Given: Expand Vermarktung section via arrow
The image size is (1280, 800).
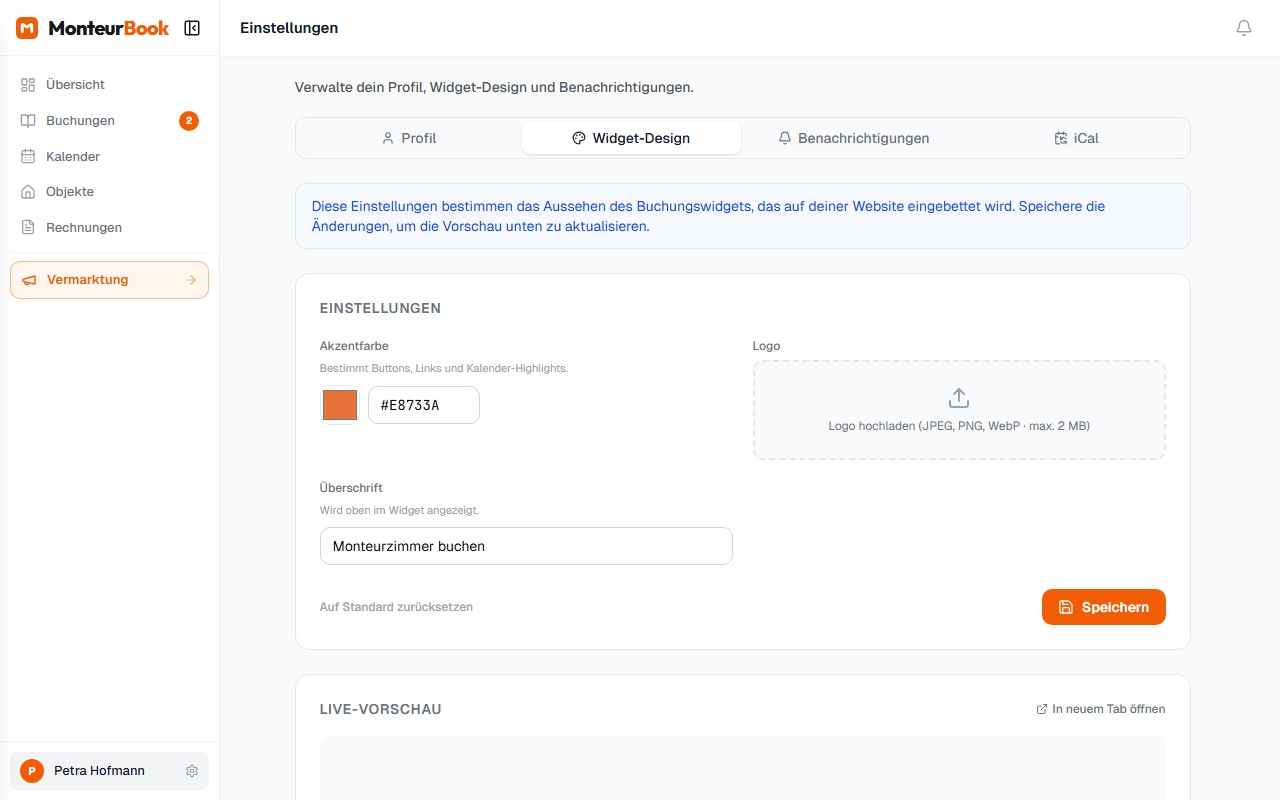Looking at the screenshot, I should pos(191,280).
